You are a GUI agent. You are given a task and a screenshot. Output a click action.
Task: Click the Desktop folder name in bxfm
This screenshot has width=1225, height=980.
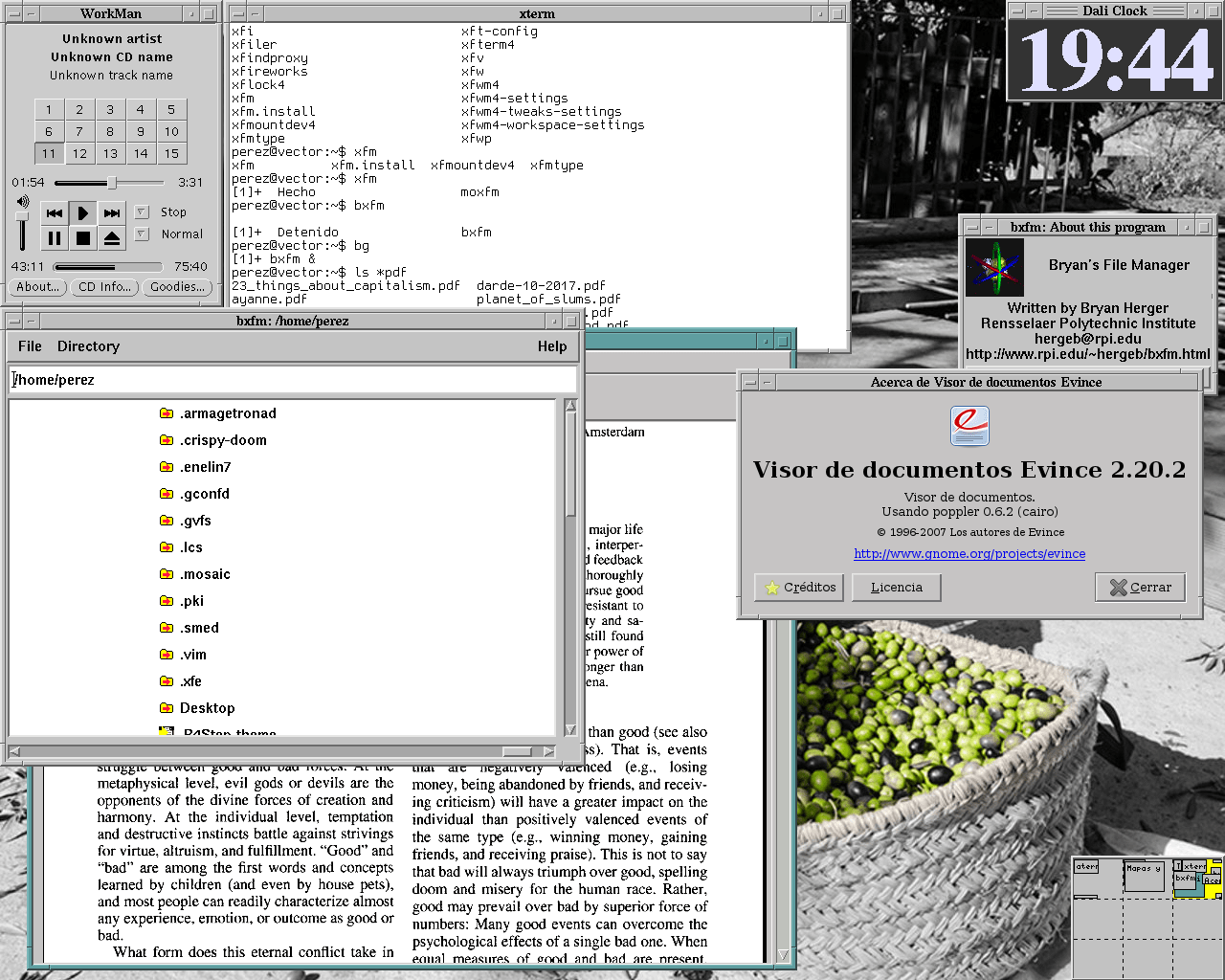208,708
